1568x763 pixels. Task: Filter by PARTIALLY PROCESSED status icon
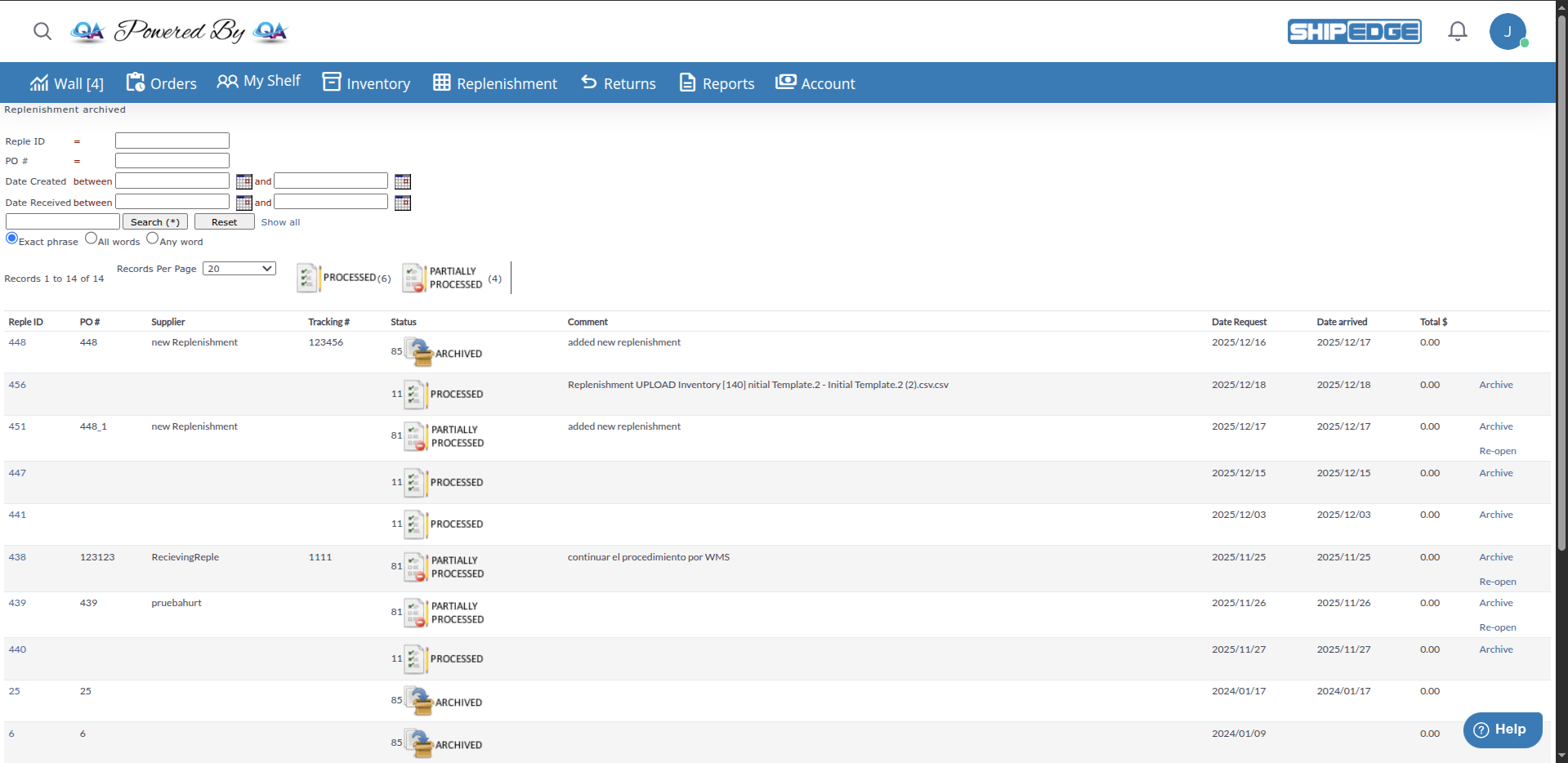click(414, 278)
